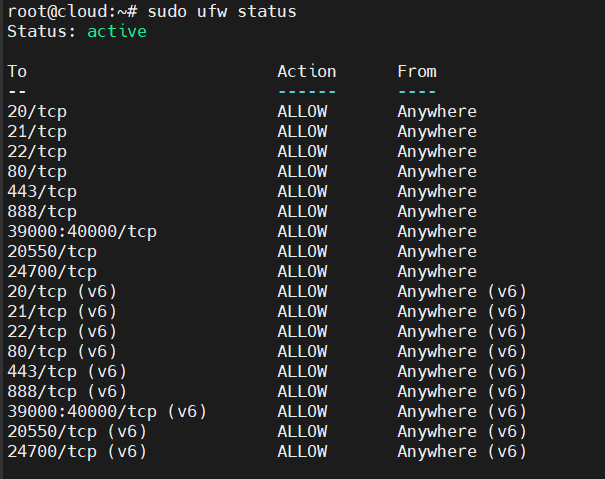Click the 'From' column header
This screenshot has width=605, height=479.
417,71
